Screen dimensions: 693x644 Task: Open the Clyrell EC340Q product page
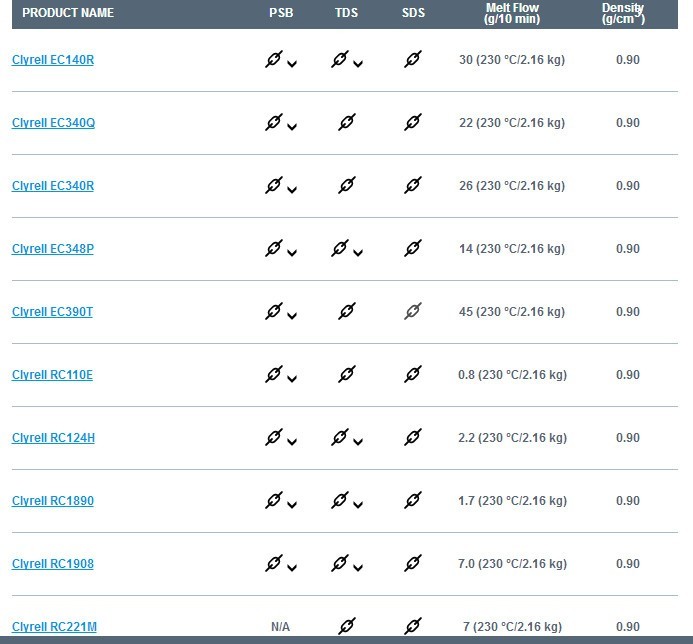click(x=53, y=123)
